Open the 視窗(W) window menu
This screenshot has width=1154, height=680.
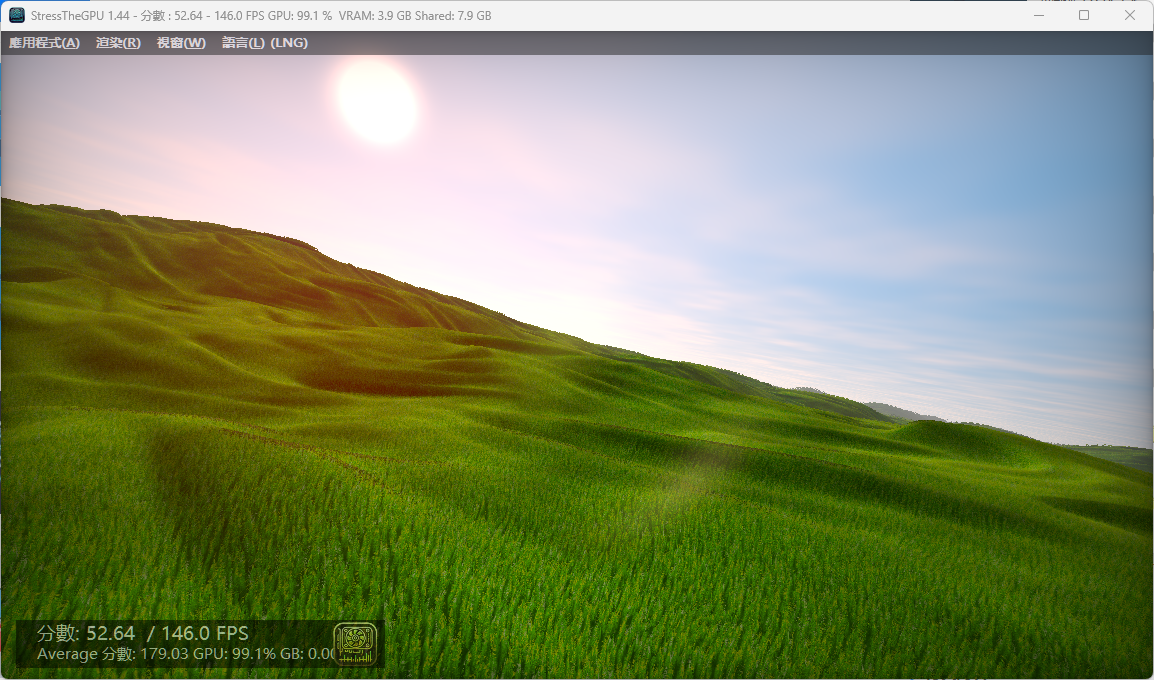pos(180,42)
